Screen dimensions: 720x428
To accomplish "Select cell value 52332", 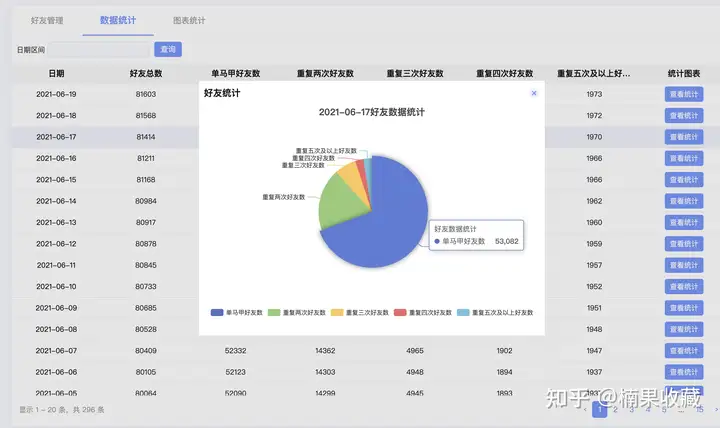I will [236, 350].
